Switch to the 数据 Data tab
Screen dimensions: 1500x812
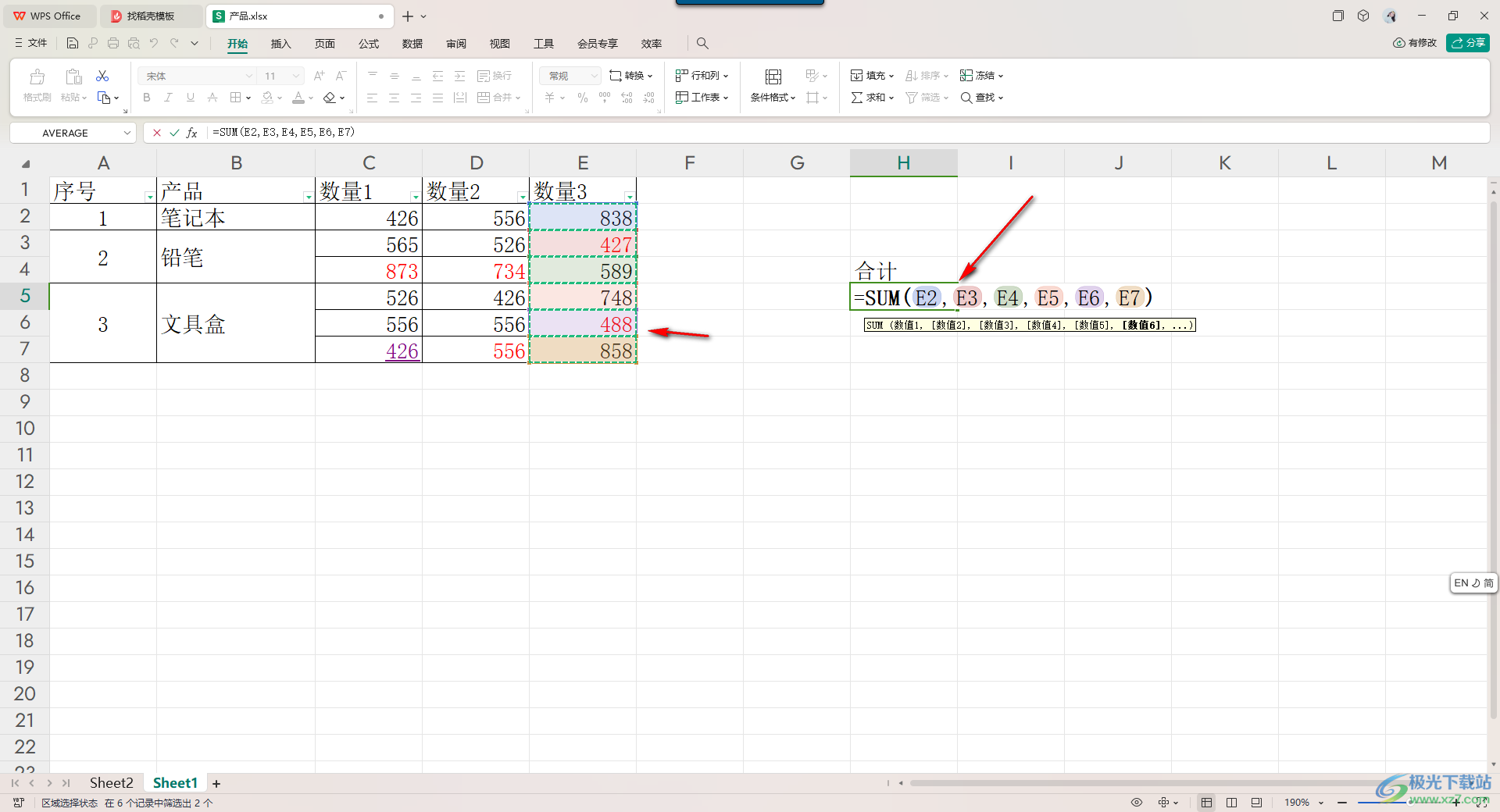[412, 44]
